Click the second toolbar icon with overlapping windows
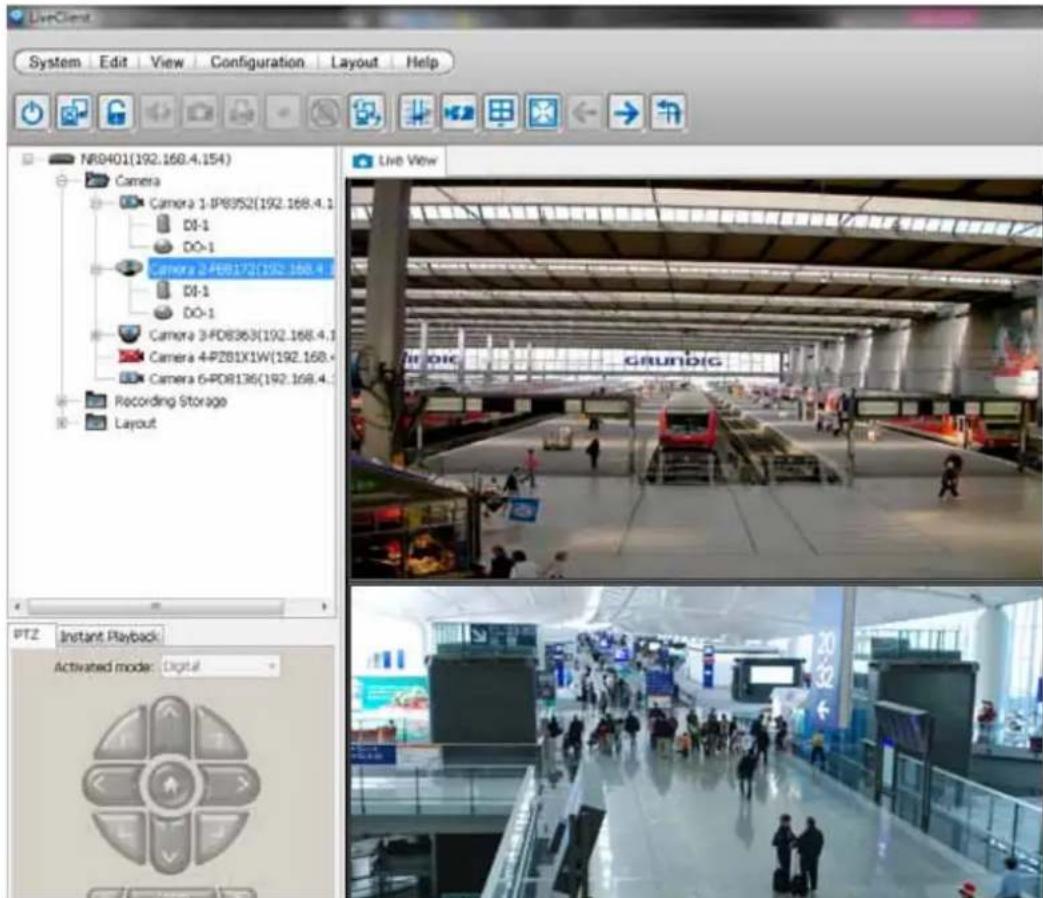 point(74,112)
